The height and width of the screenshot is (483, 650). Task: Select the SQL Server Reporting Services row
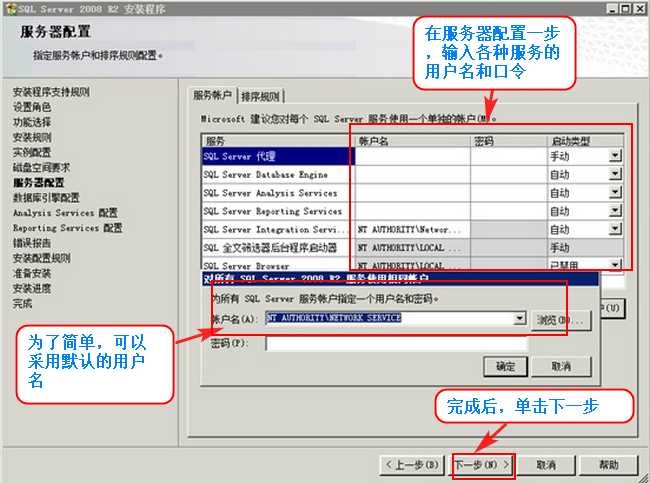coord(277,211)
